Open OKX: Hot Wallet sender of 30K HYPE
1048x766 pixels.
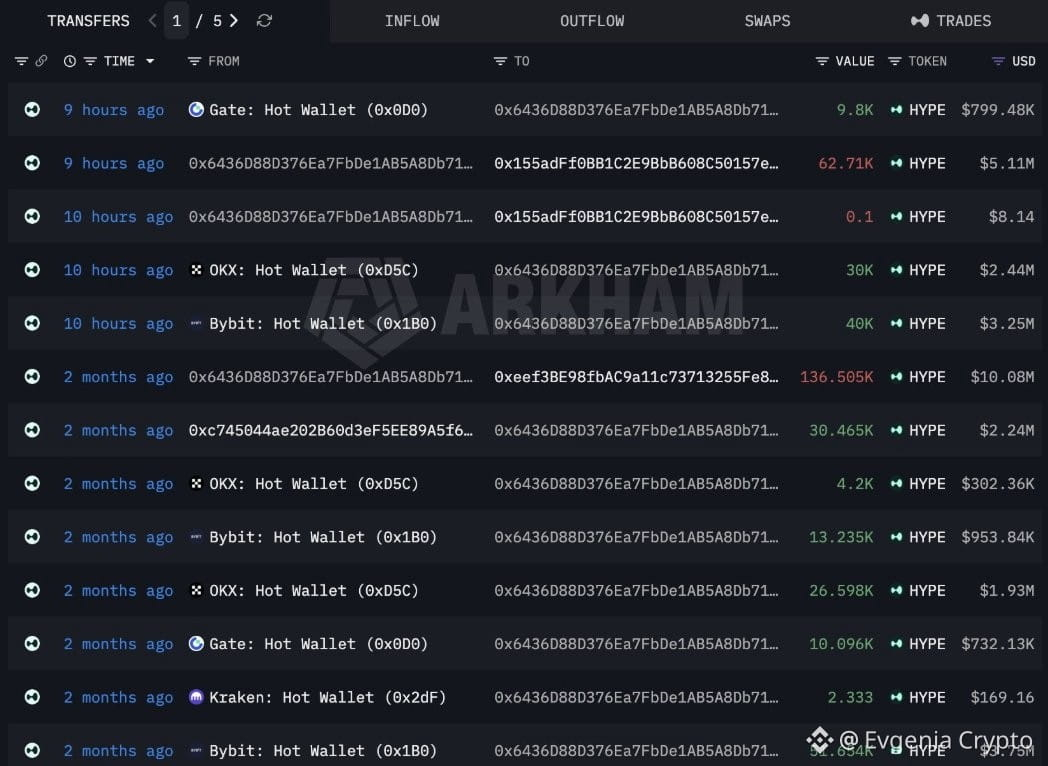pyautogui.click(x=303, y=270)
